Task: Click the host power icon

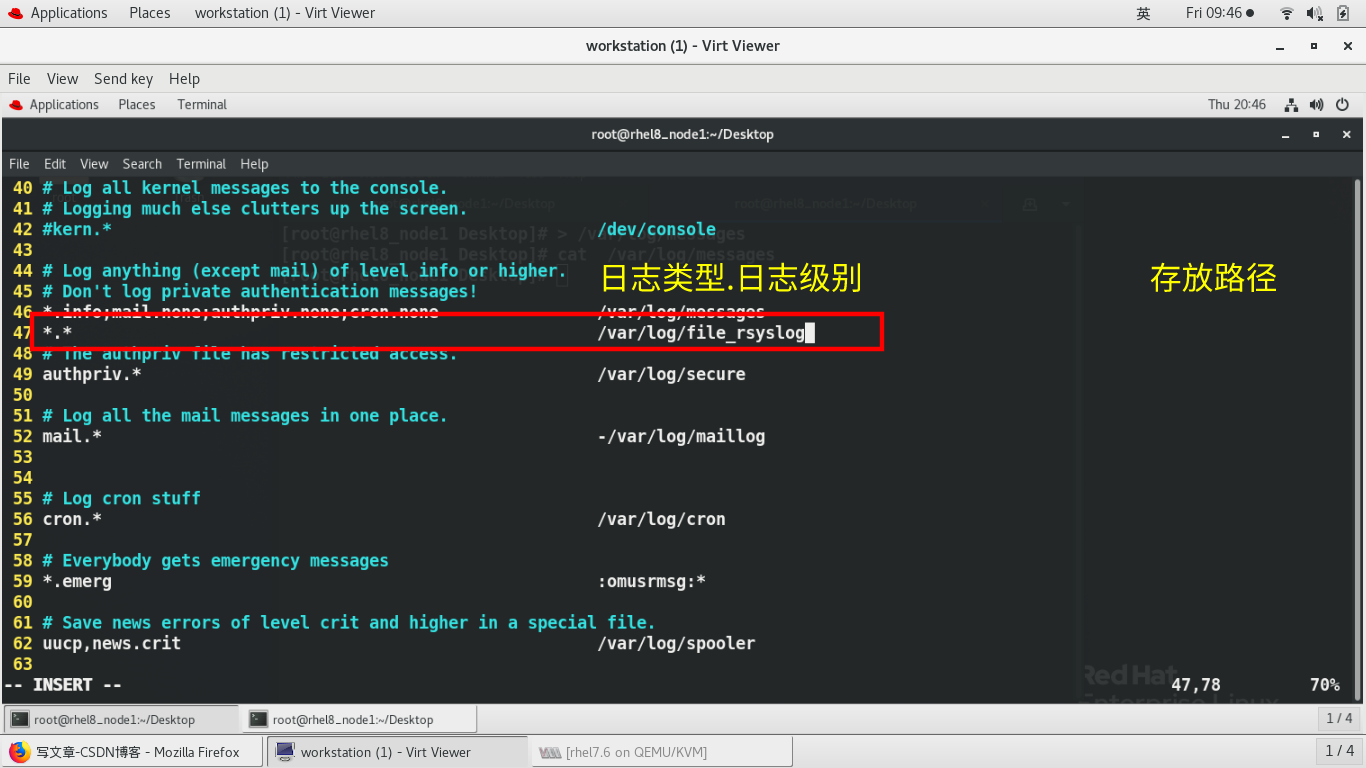Action: (x=1343, y=13)
